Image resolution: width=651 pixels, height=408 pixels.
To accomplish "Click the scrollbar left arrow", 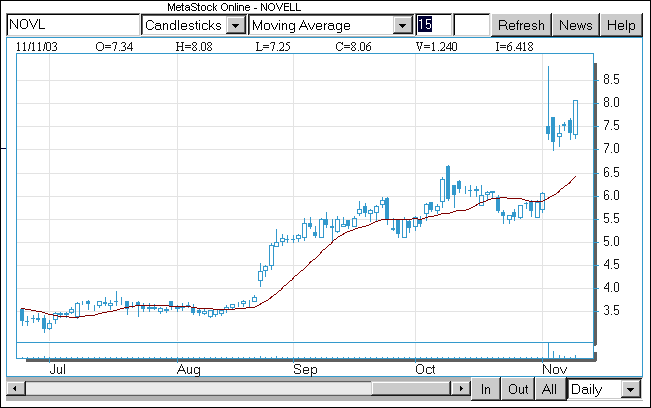I will [x=15, y=388].
